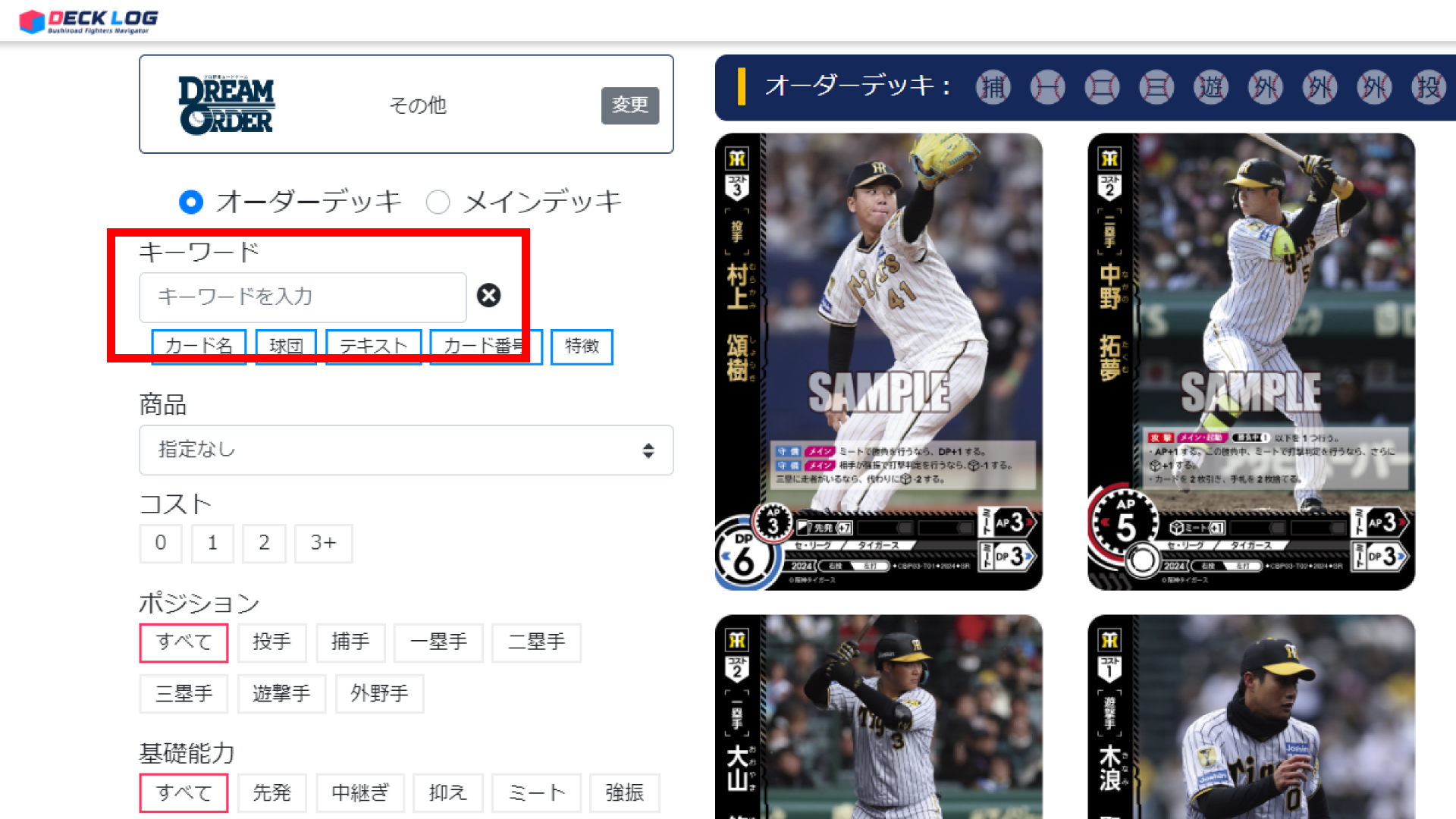Select the オーダーデッキ radio button

(x=191, y=202)
